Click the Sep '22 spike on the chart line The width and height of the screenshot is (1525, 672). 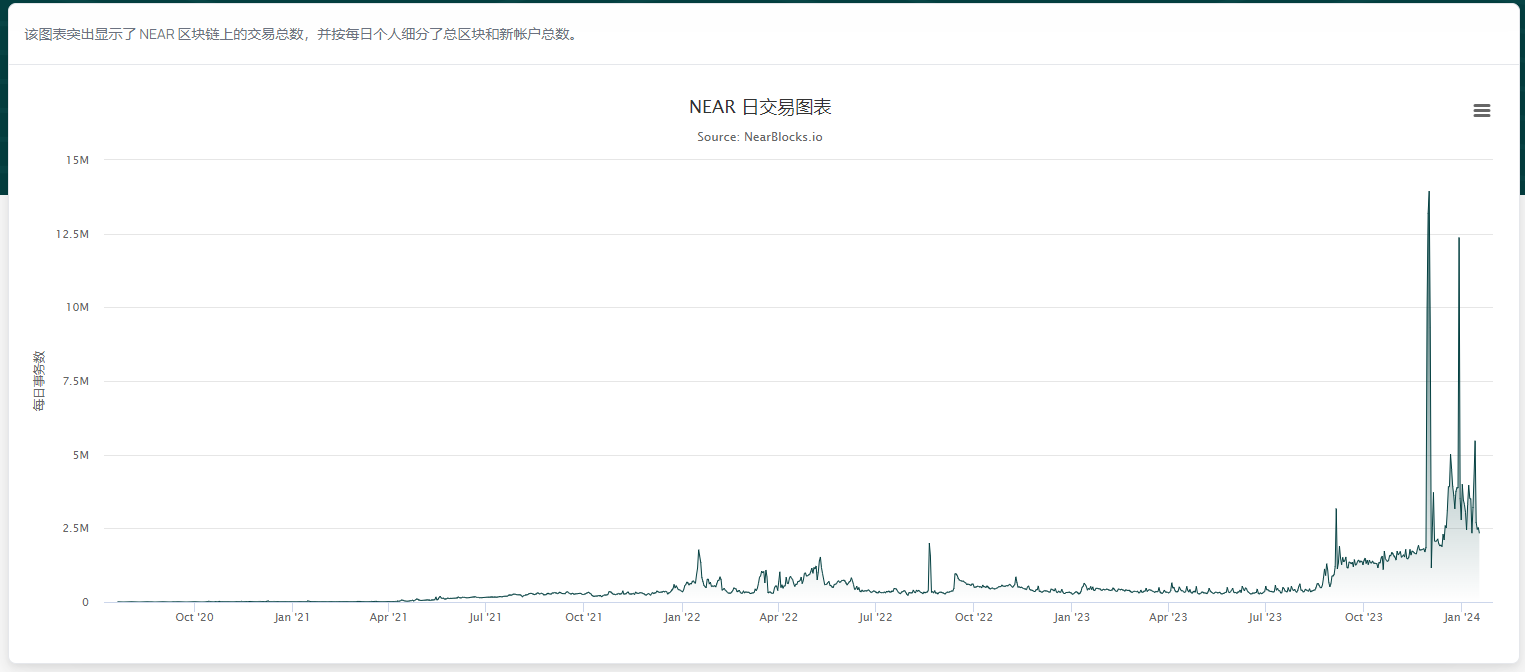coord(929,544)
